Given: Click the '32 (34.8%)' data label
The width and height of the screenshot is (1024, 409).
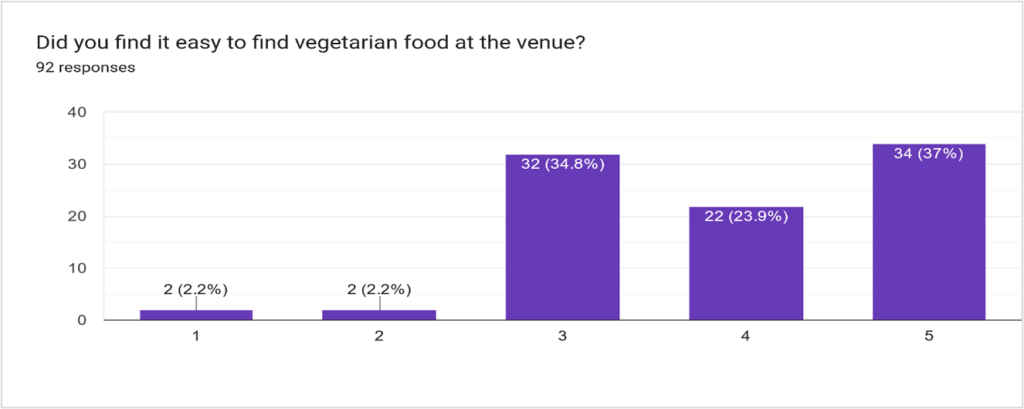Looking at the screenshot, I should pos(563,164).
